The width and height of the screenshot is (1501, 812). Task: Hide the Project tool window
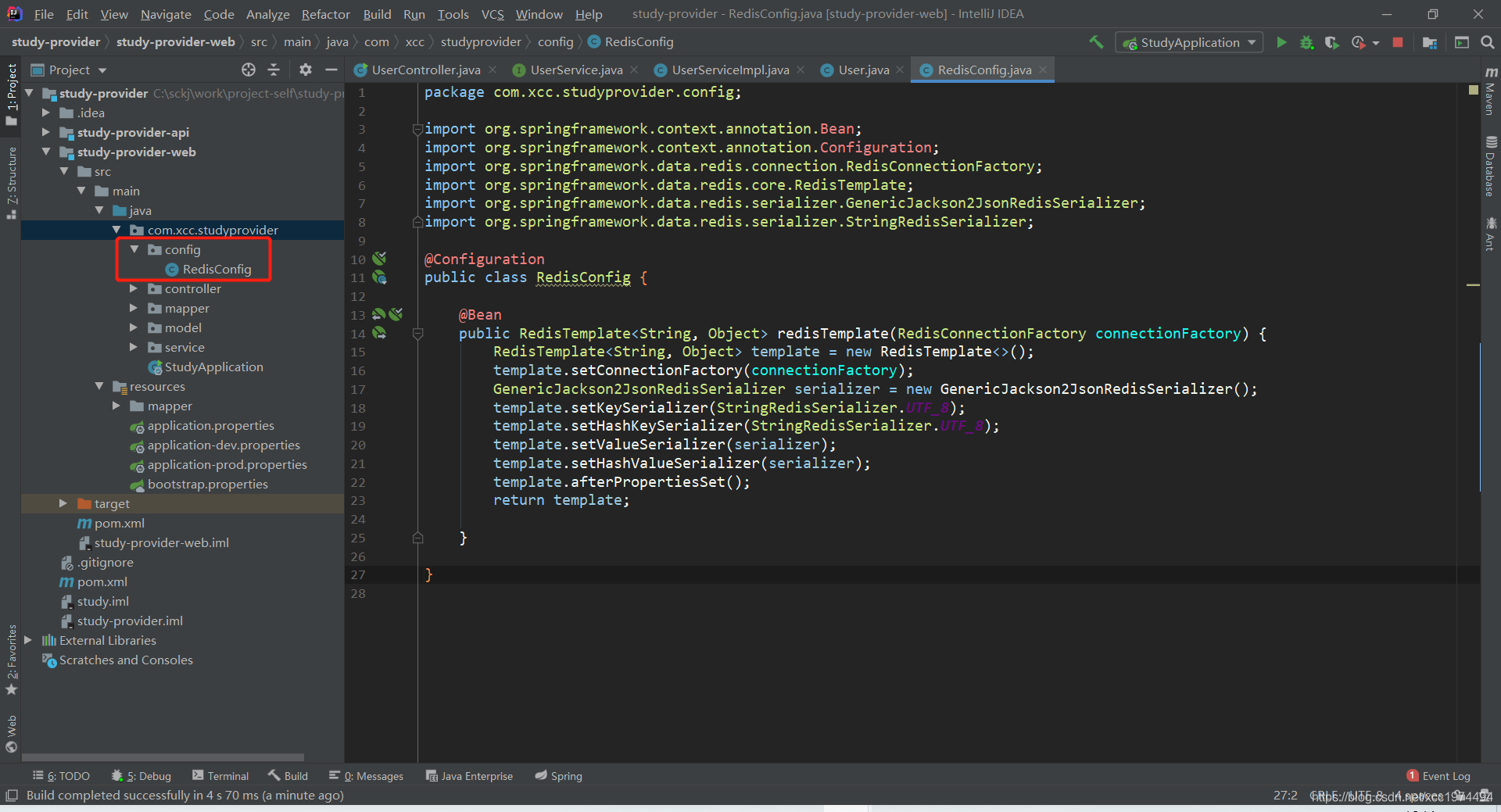point(331,70)
